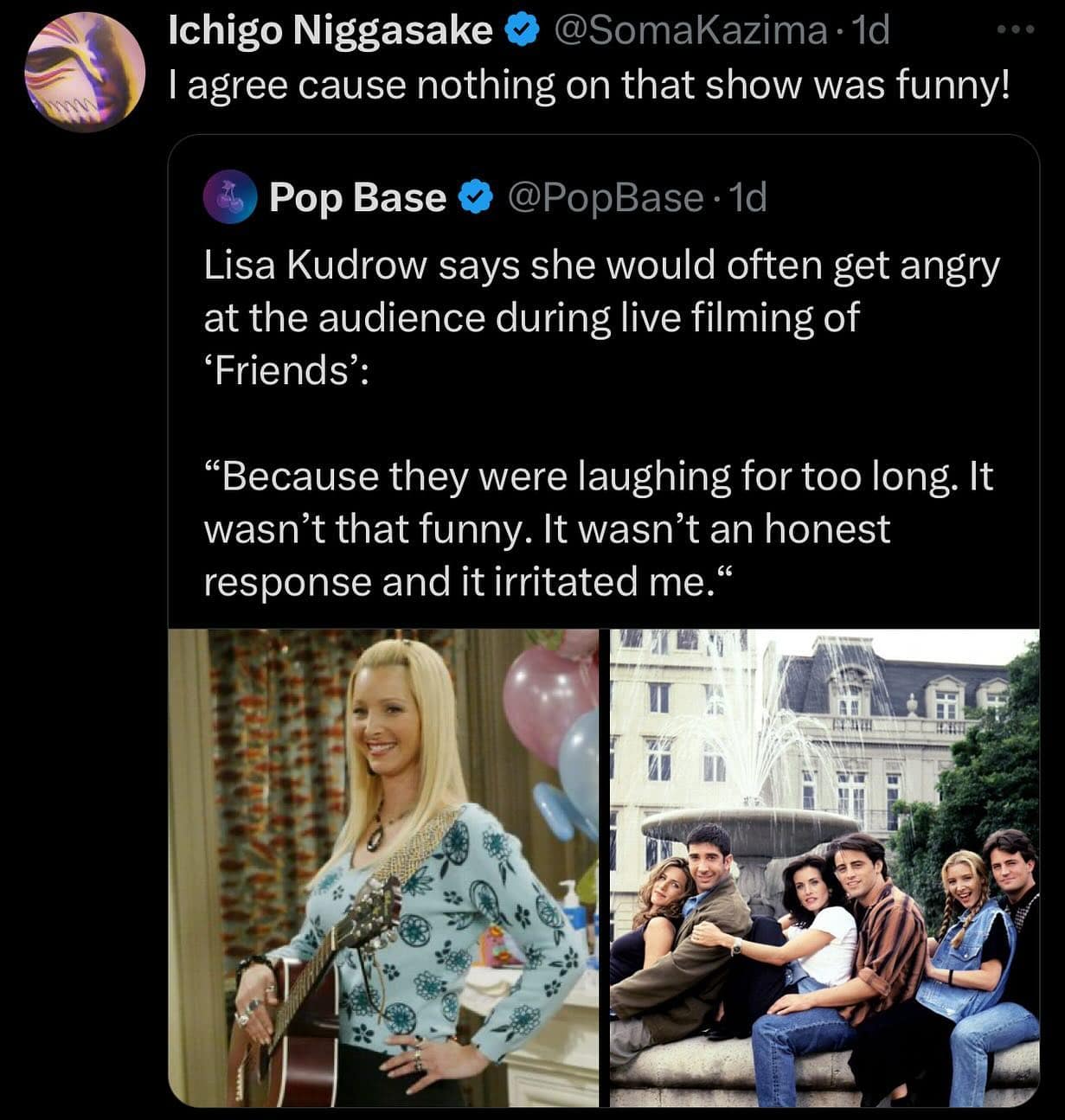Screen dimensions: 1065x1120
Task: Open the three-dot more options menu
Action: (x=1015, y=30)
